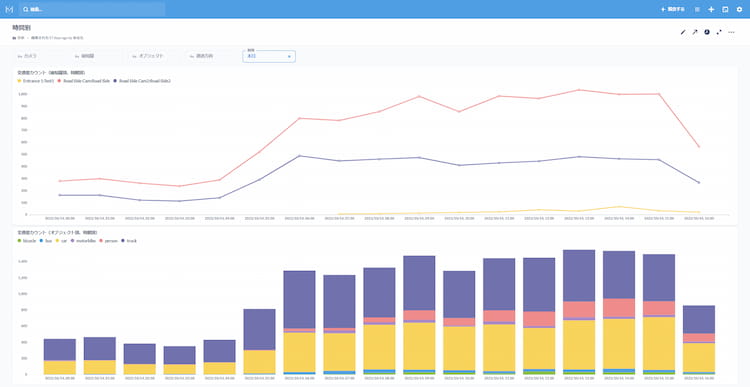Click the arrow share icon in dashboard header
The width and height of the screenshot is (750, 387).
[695, 32]
